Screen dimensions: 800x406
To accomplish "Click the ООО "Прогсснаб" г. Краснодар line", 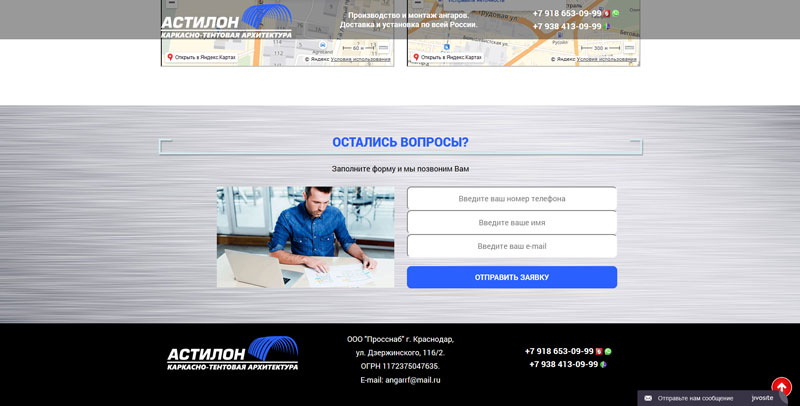I will pyautogui.click(x=401, y=339).
